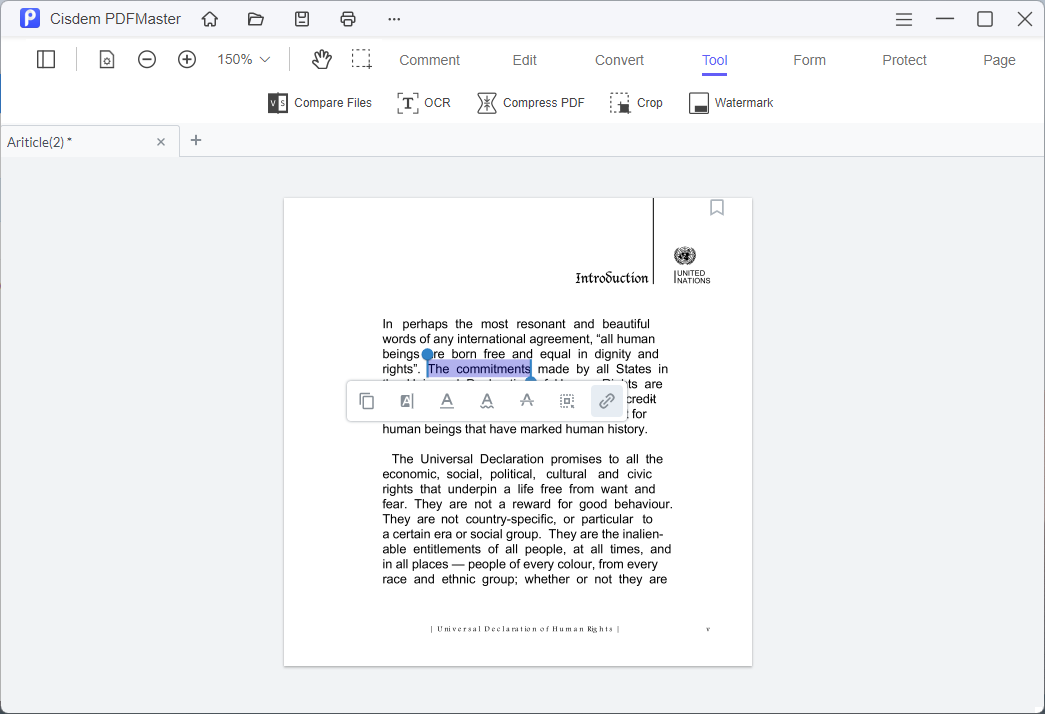Screen dimensions: 1045x714
Task: Click Compress PDF
Action: (530, 103)
